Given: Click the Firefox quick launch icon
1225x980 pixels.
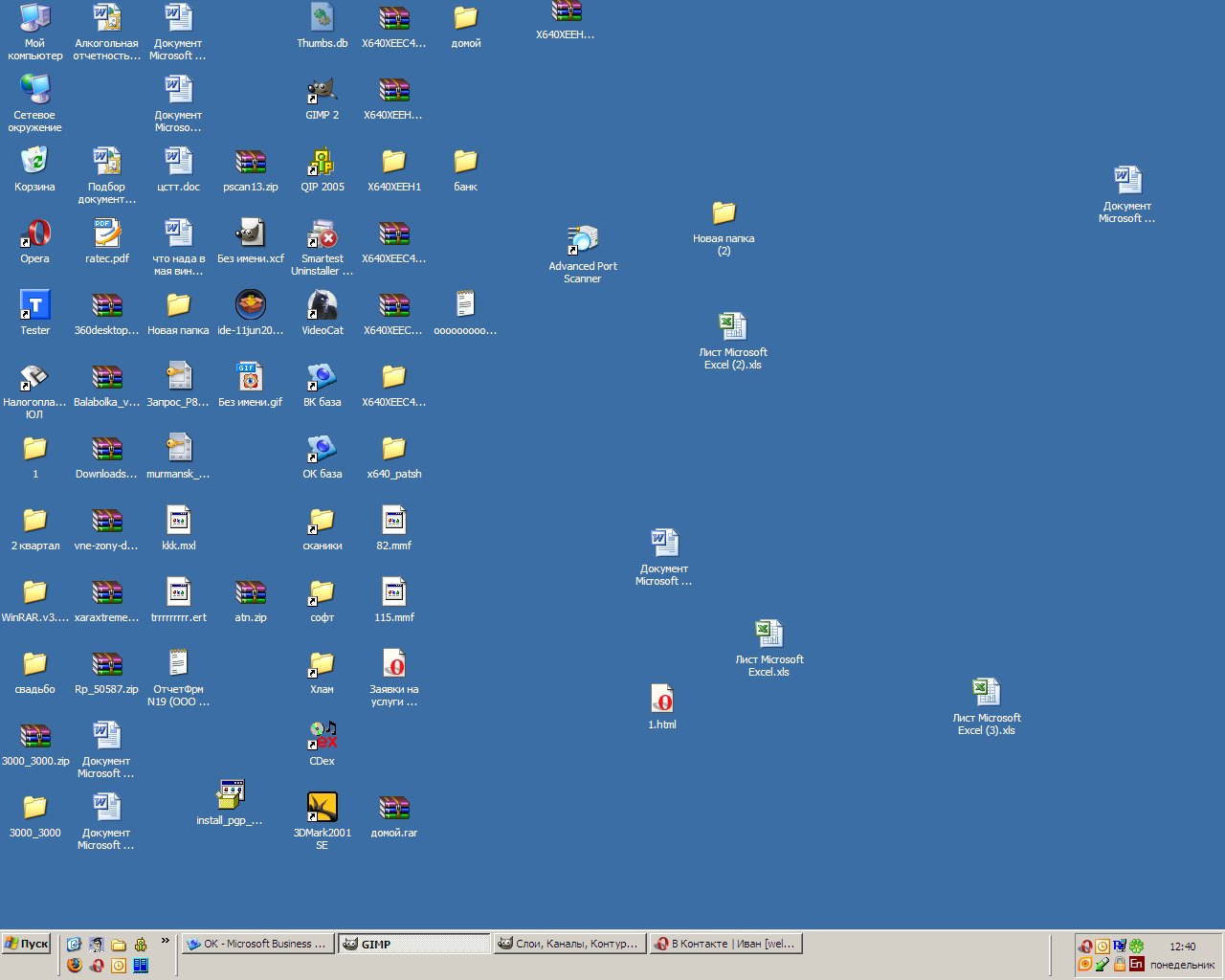Looking at the screenshot, I should [x=75, y=965].
